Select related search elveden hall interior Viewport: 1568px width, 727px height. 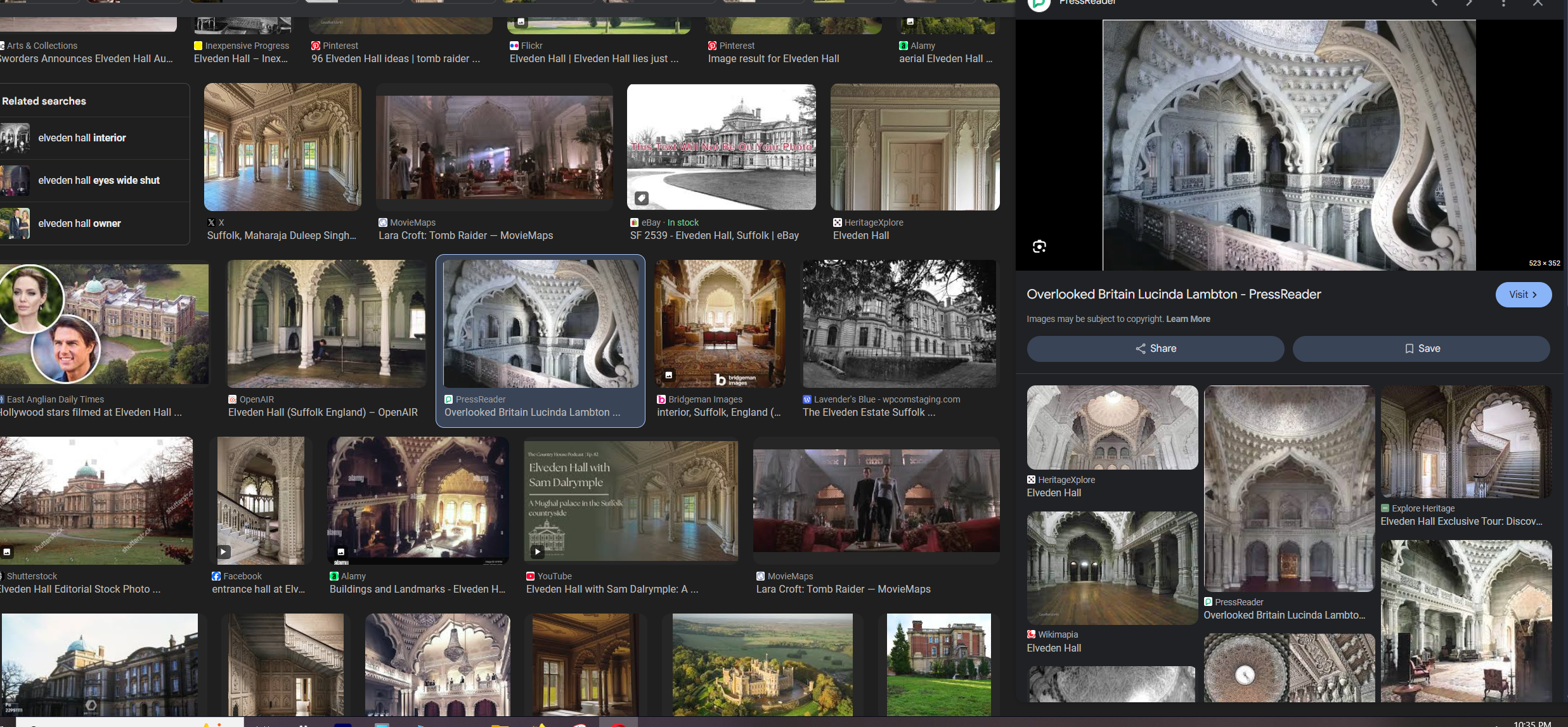(94, 138)
